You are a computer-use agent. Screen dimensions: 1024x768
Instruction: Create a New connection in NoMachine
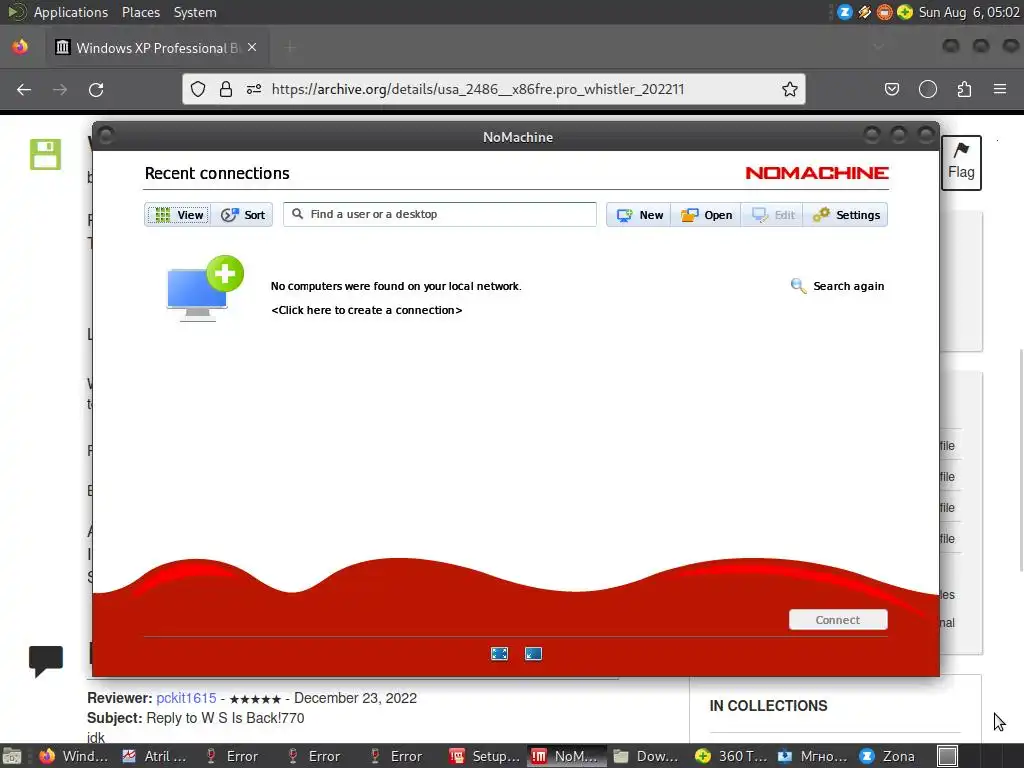click(x=639, y=215)
